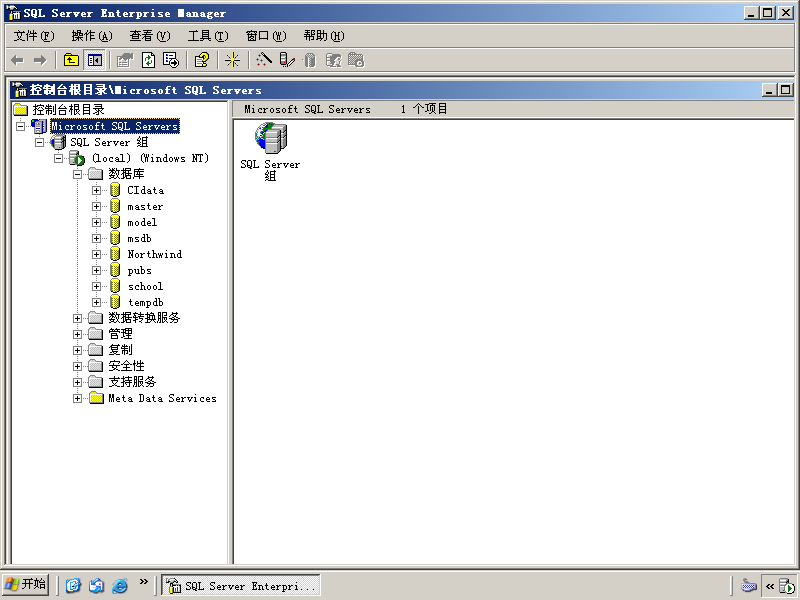Click the New Database cylinder icon
Screen dimensions: 800x600
[x=310, y=60]
